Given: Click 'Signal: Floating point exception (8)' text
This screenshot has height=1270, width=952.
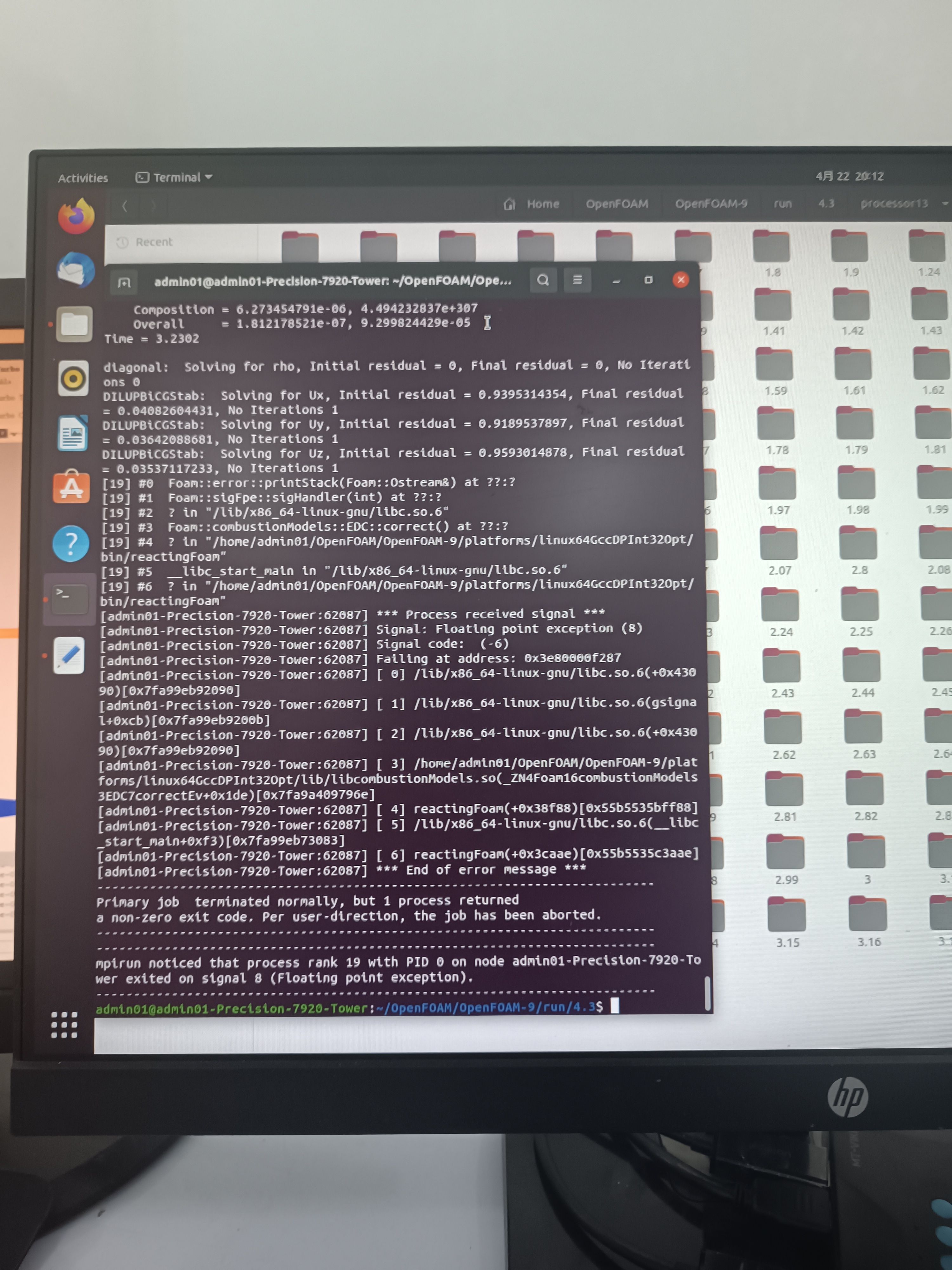Looking at the screenshot, I should pos(509,629).
